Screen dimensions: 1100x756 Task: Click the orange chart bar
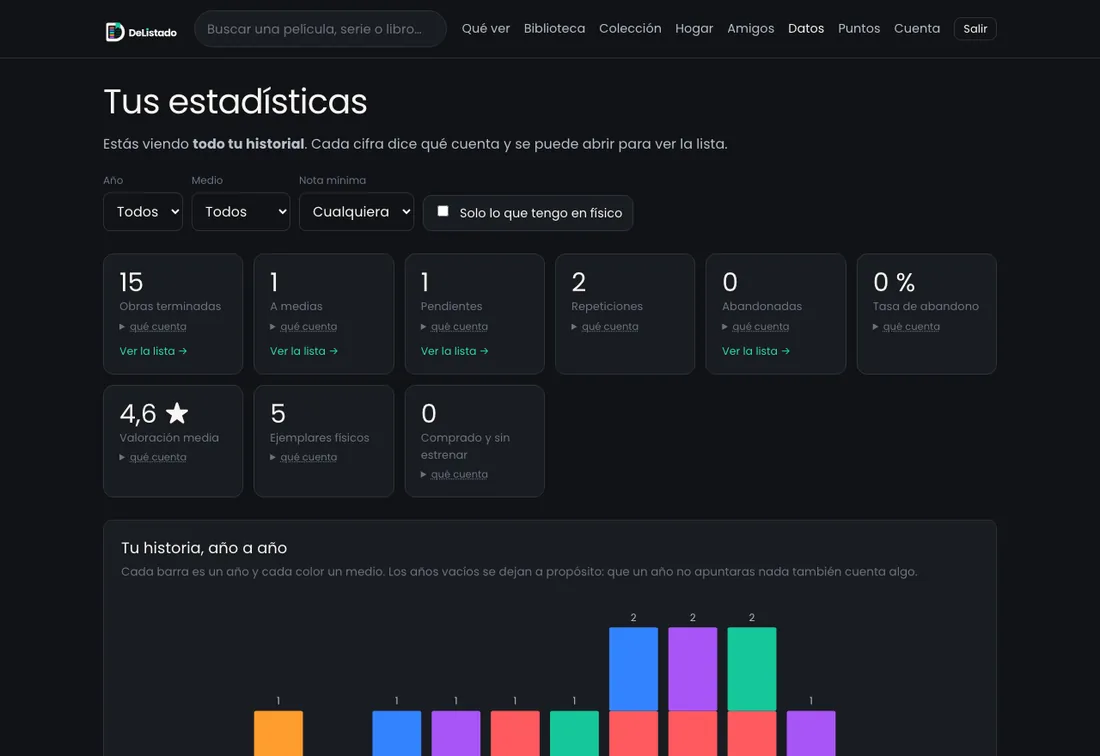point(279,734)
